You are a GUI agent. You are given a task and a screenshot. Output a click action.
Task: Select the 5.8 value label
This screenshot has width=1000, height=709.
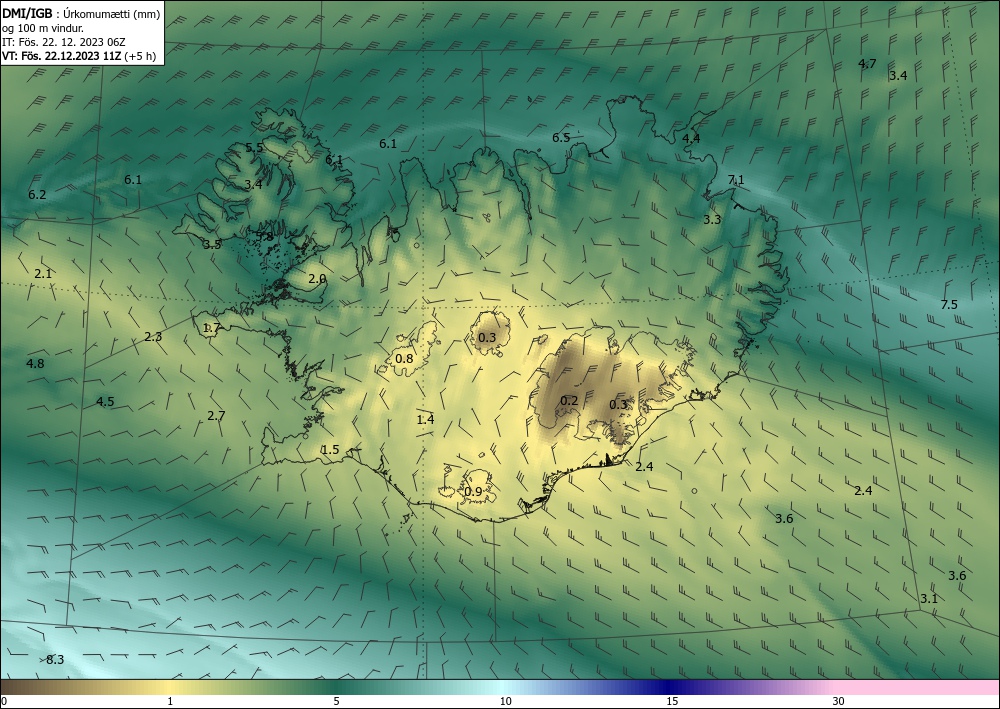click(264, 237)
